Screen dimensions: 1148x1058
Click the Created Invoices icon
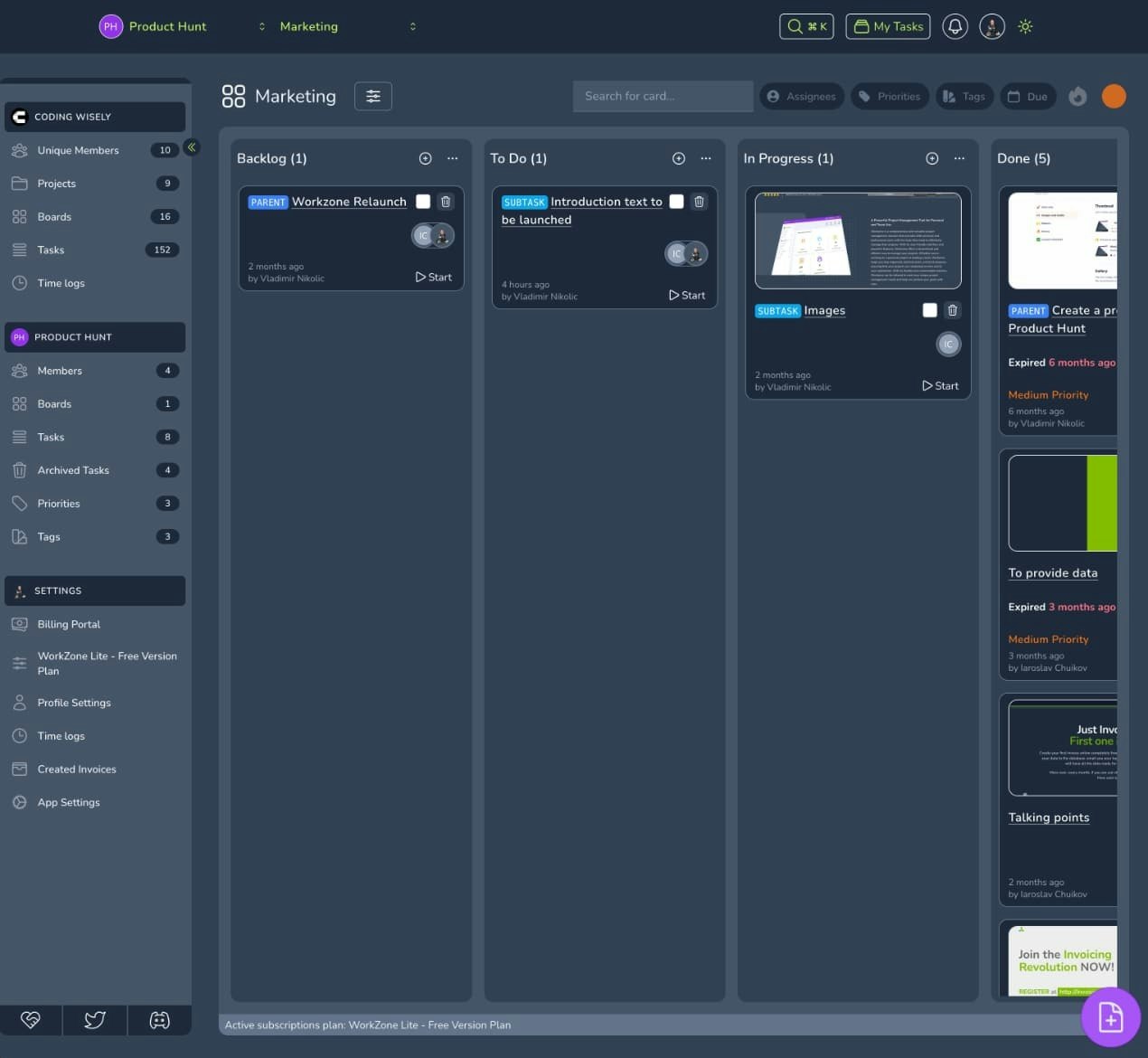pos(19,769)
